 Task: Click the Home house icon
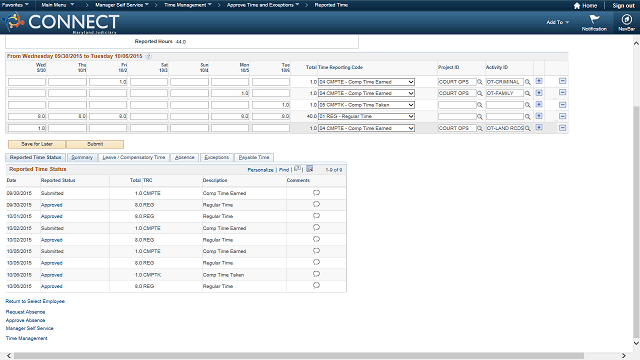click(x=577, y=6)
